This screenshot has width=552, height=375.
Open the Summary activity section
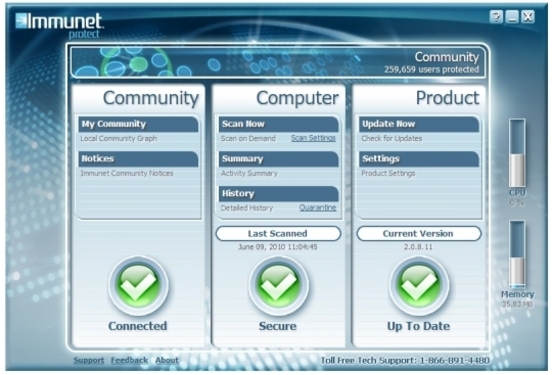(x=278, y=159)
